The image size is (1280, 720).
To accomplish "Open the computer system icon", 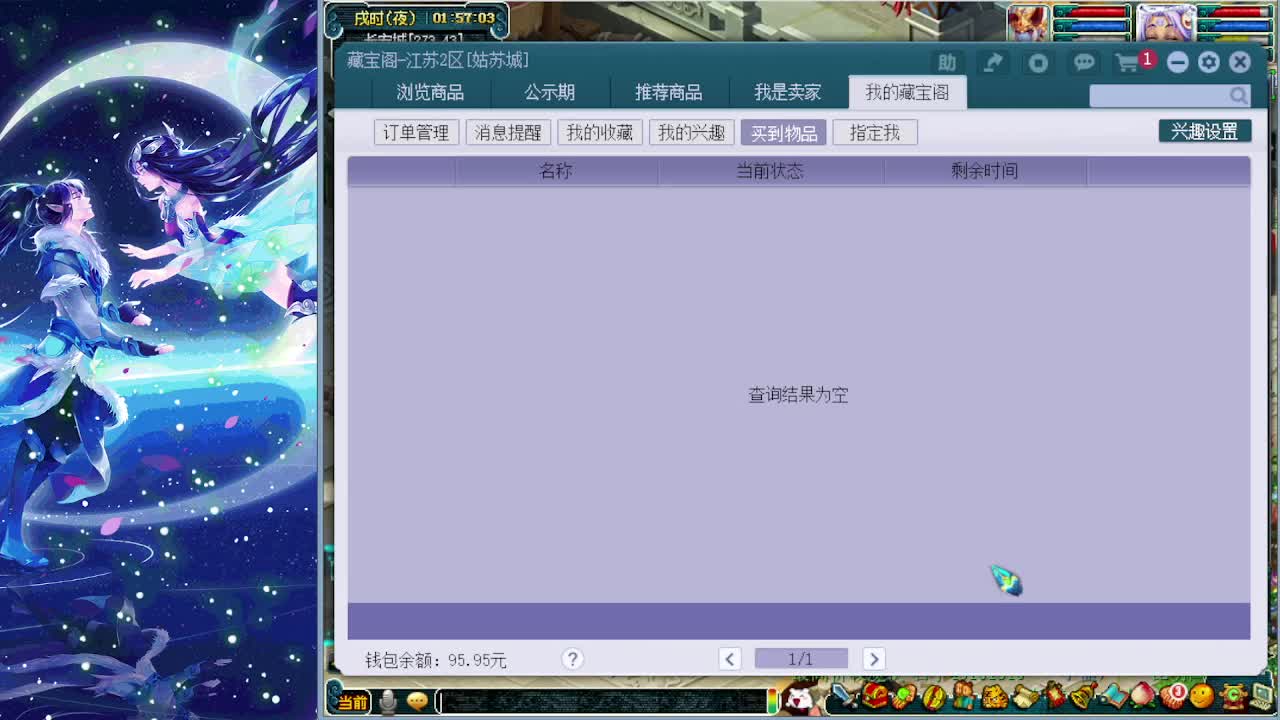I will [x=1261, y=695].
